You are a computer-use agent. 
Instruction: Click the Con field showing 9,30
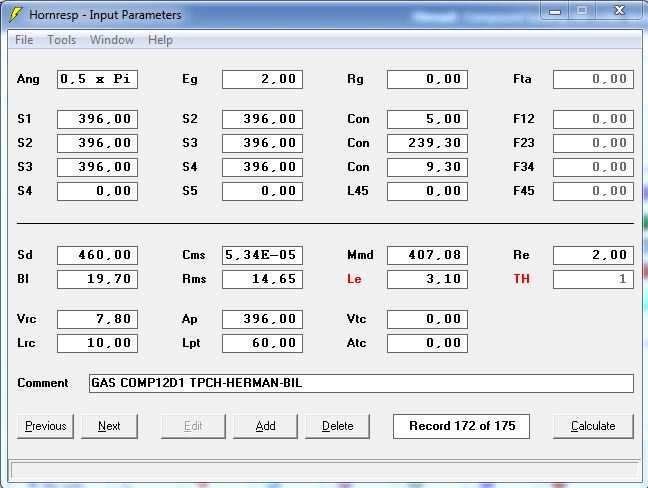tap(427, 167)
